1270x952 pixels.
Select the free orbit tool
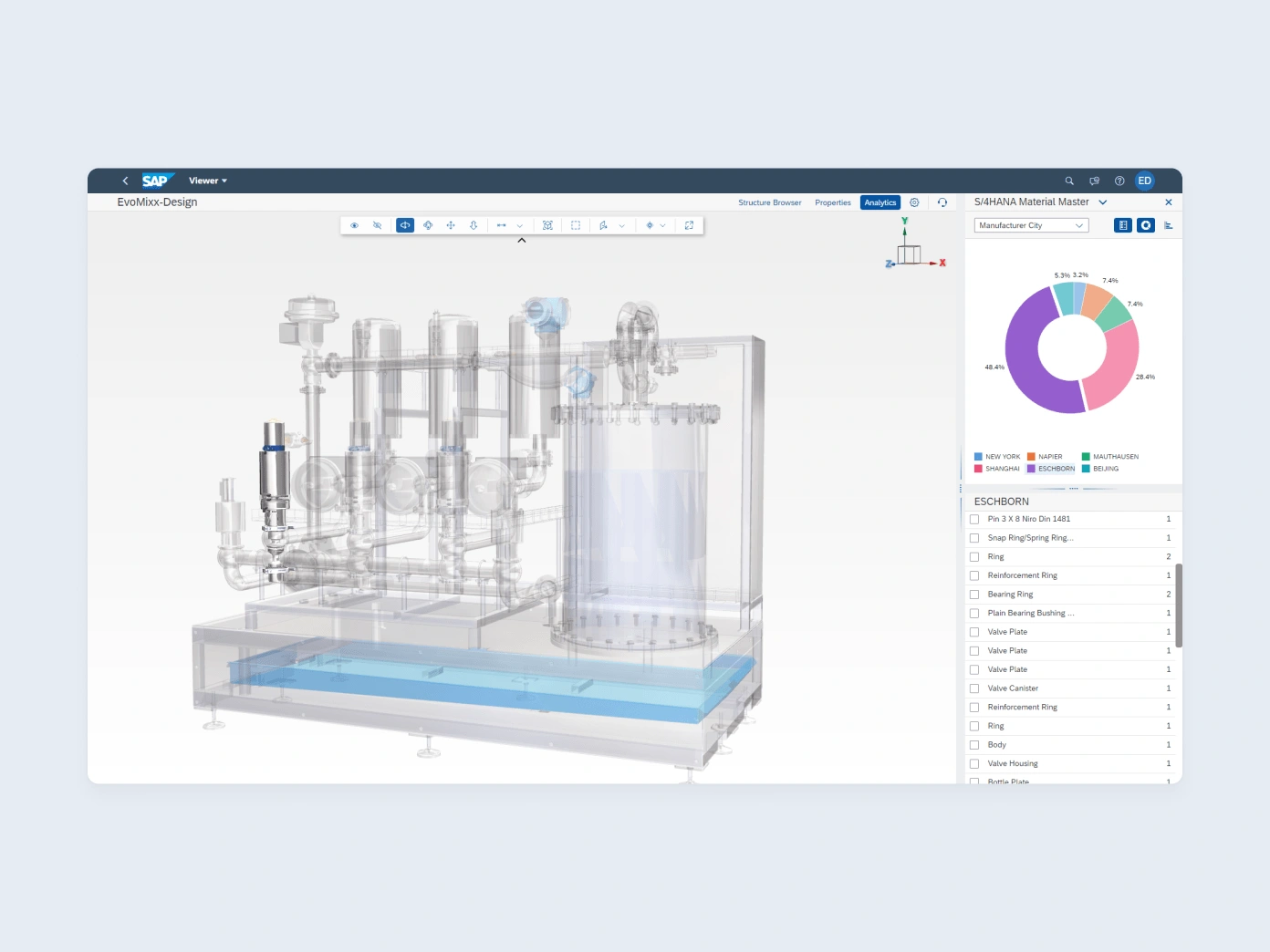coord(428,225)
